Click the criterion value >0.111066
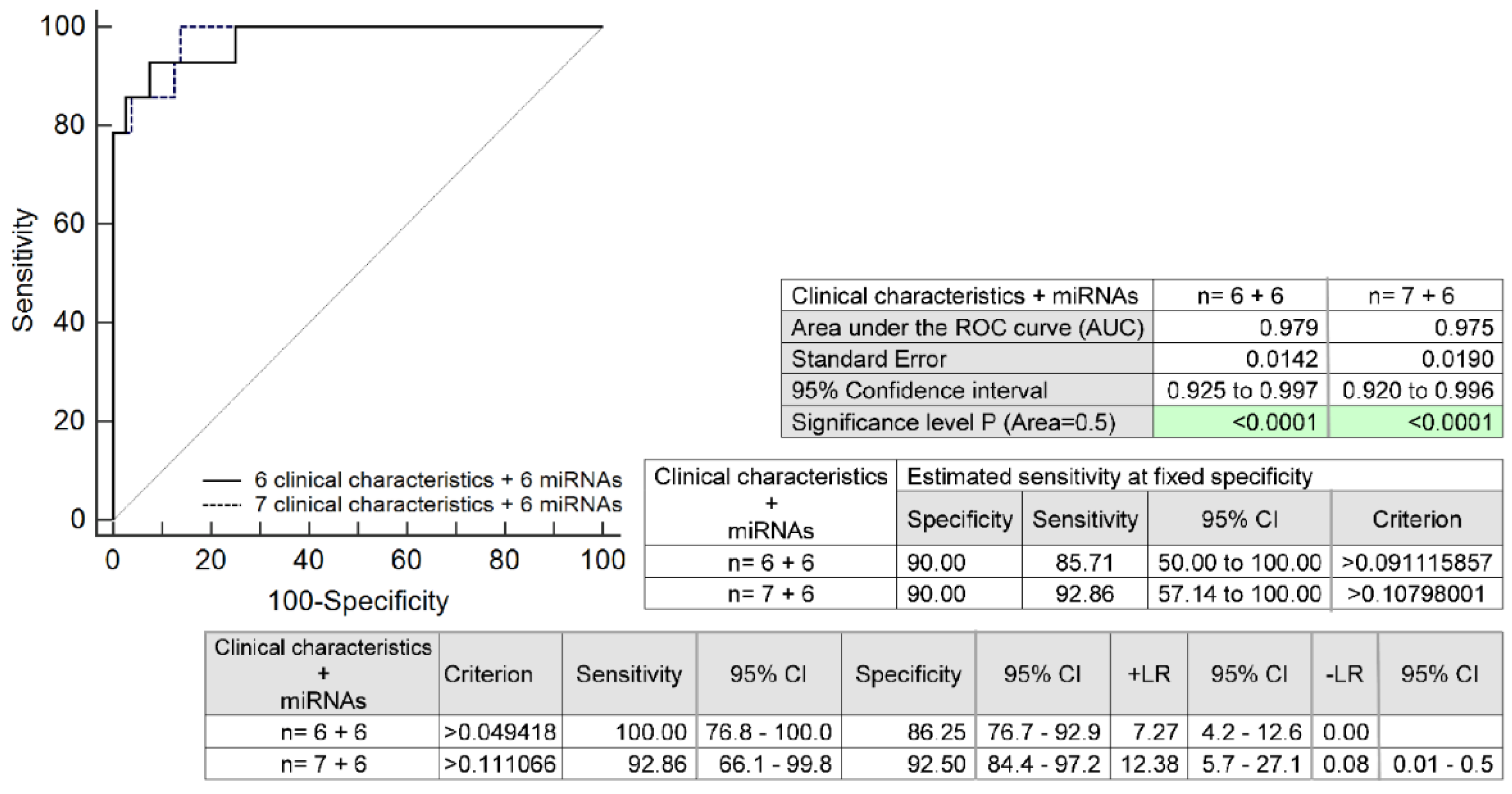Viewport: 1512px width, 794px height. pos(500,764)
